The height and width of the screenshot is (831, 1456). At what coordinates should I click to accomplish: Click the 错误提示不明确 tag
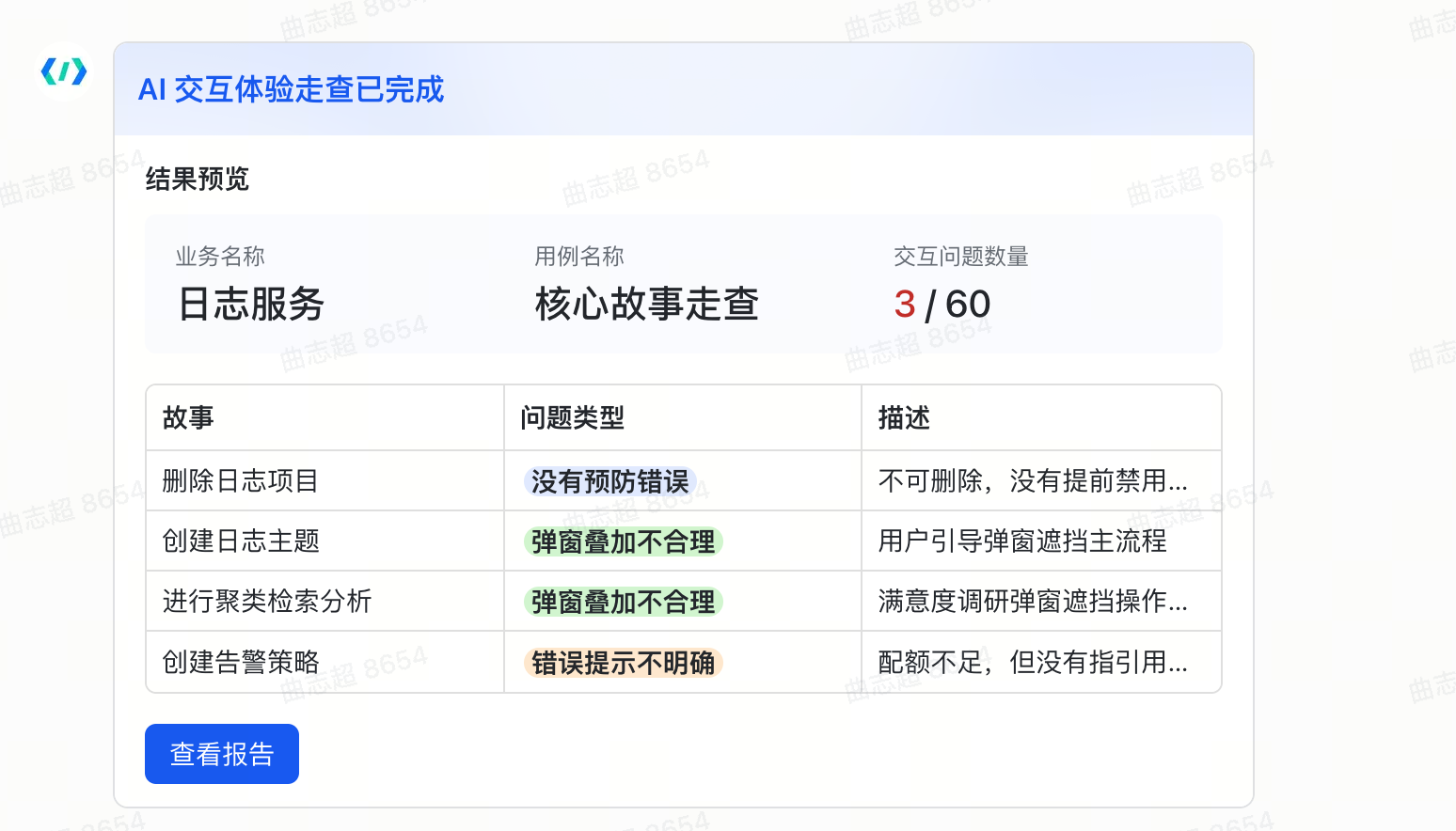pos(624,663)
